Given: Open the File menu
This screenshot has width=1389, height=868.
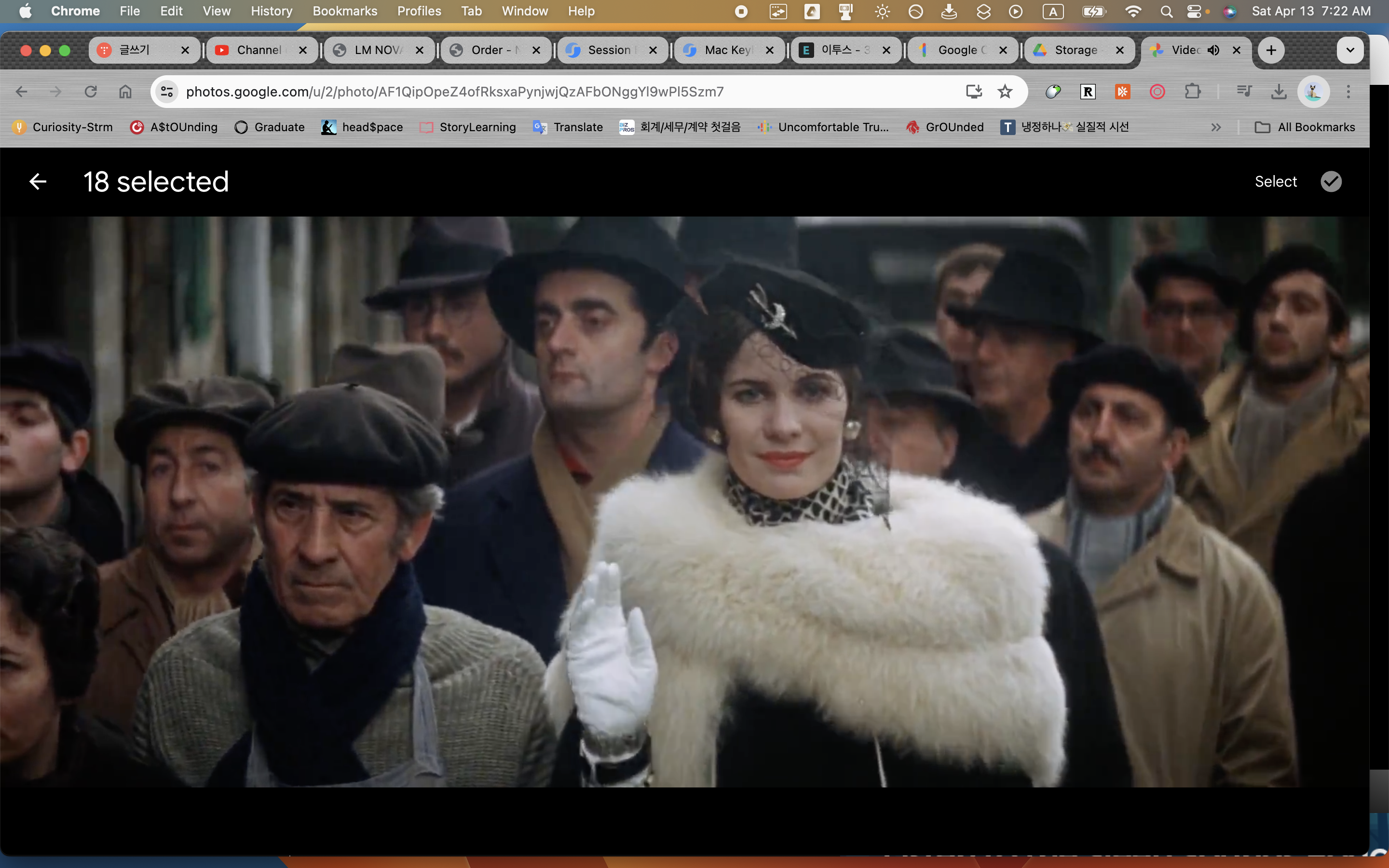Looking at the screenshot, I should (x=130, y=11).
